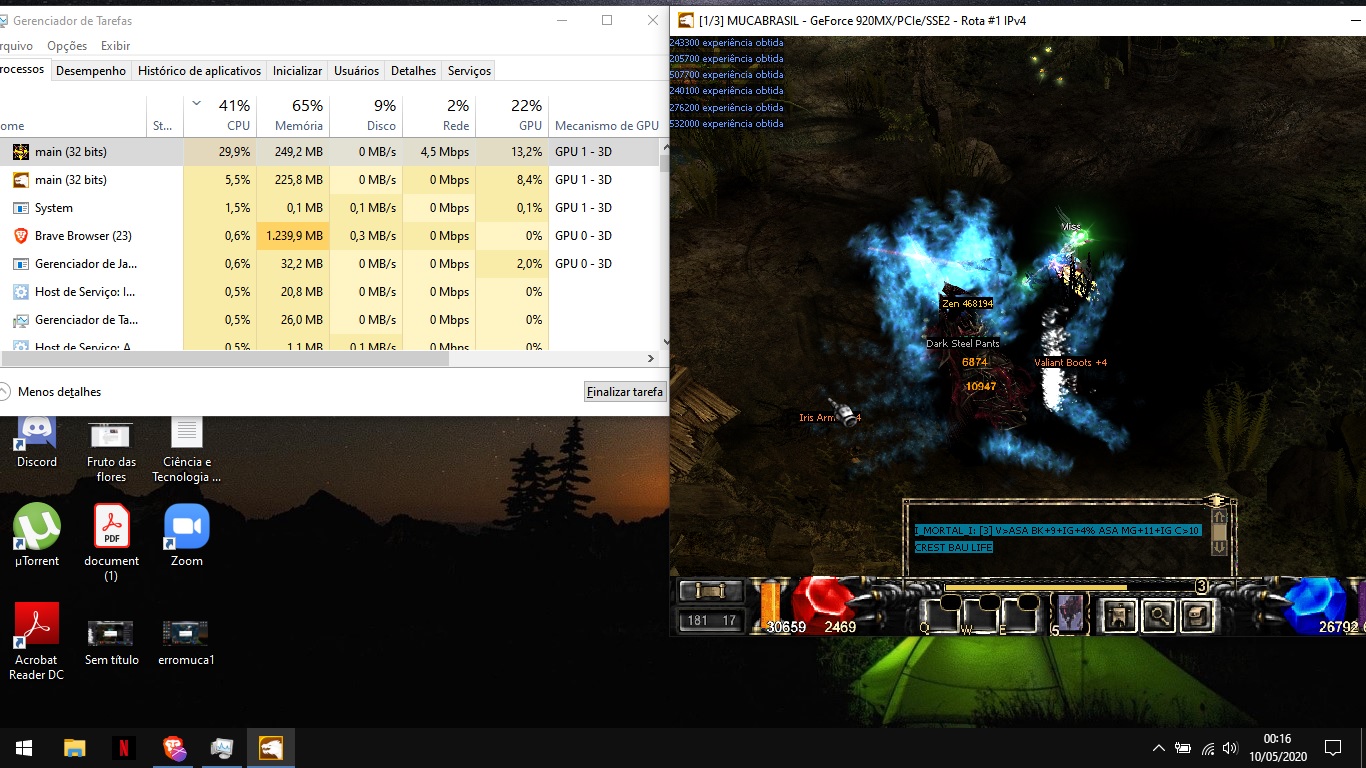This screenshot has height=768, width=1366.
Task: Open the Opções menu
Action: pyautogui.click(x=67, y=46)
